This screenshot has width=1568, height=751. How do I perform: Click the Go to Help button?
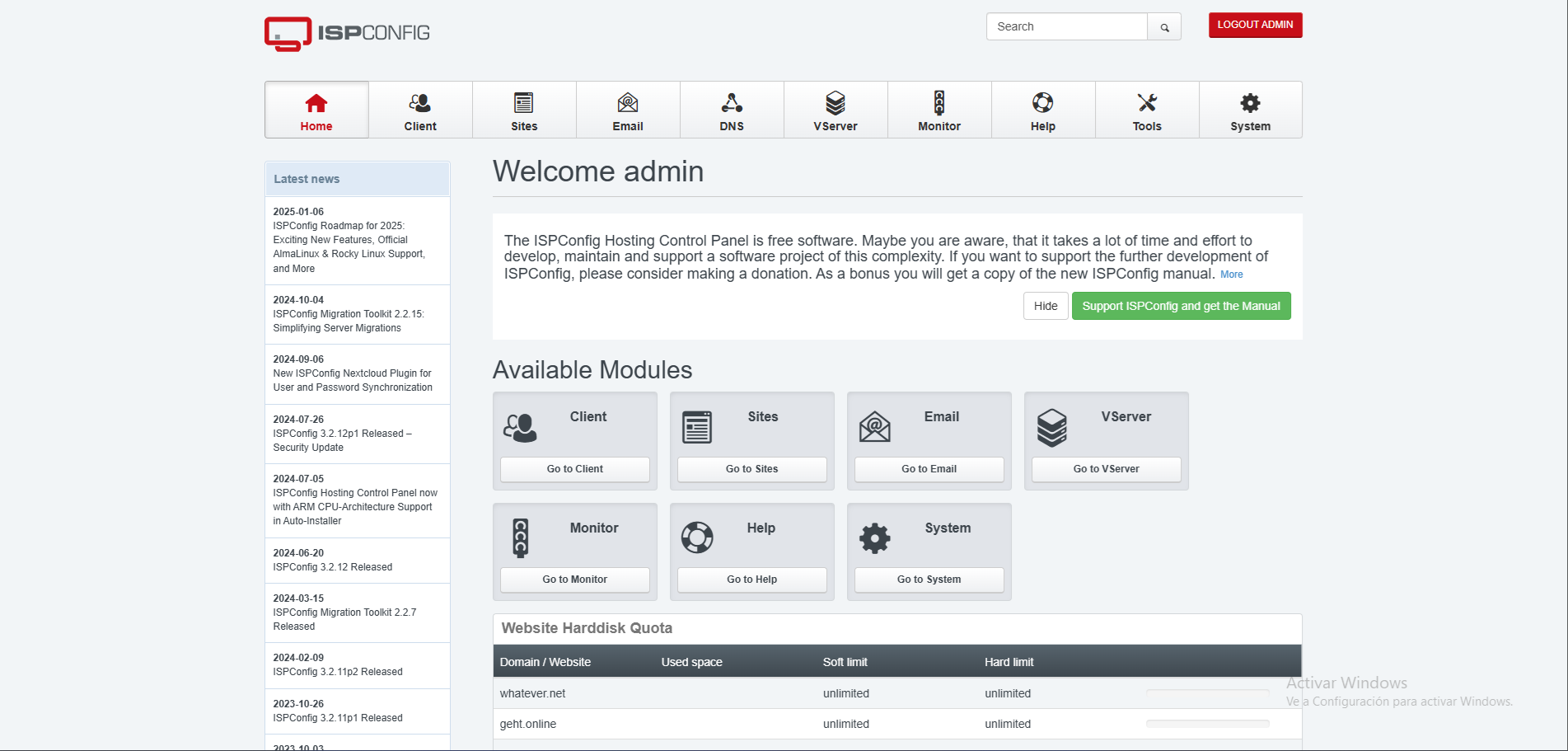coord(752,580)
